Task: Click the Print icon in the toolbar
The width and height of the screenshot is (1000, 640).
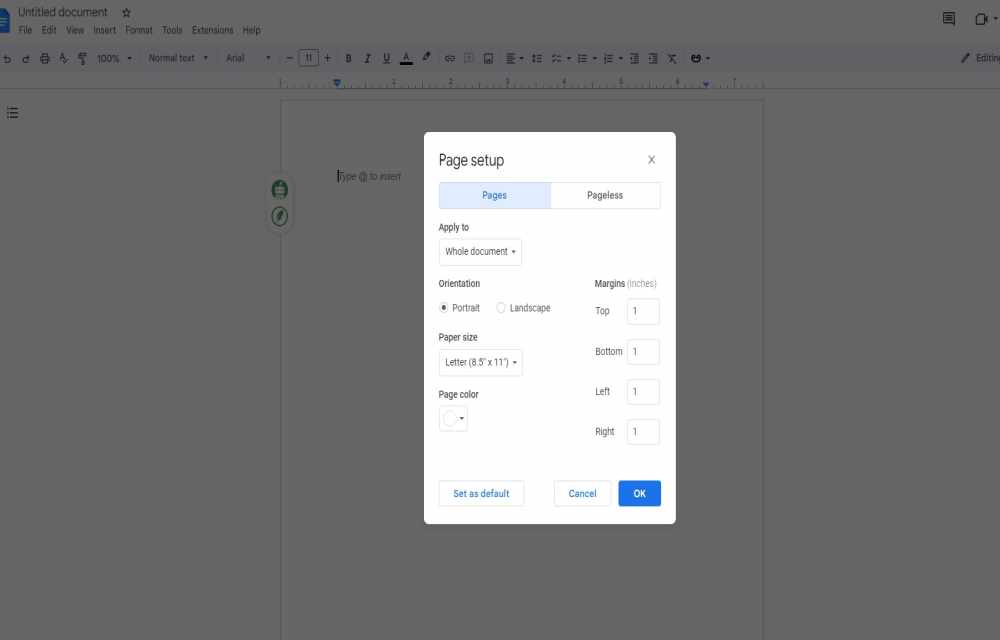Action: click(44, 57)
